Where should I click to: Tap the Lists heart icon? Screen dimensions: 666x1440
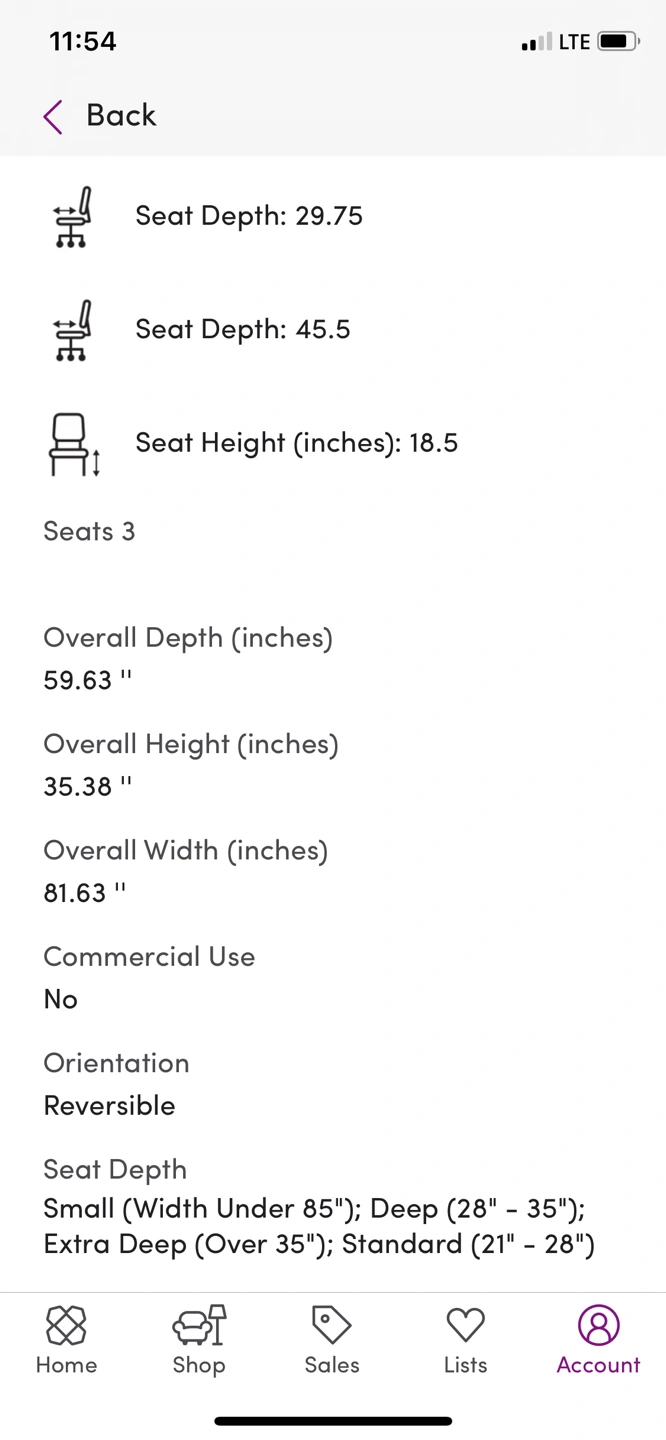coord(465,1325)
